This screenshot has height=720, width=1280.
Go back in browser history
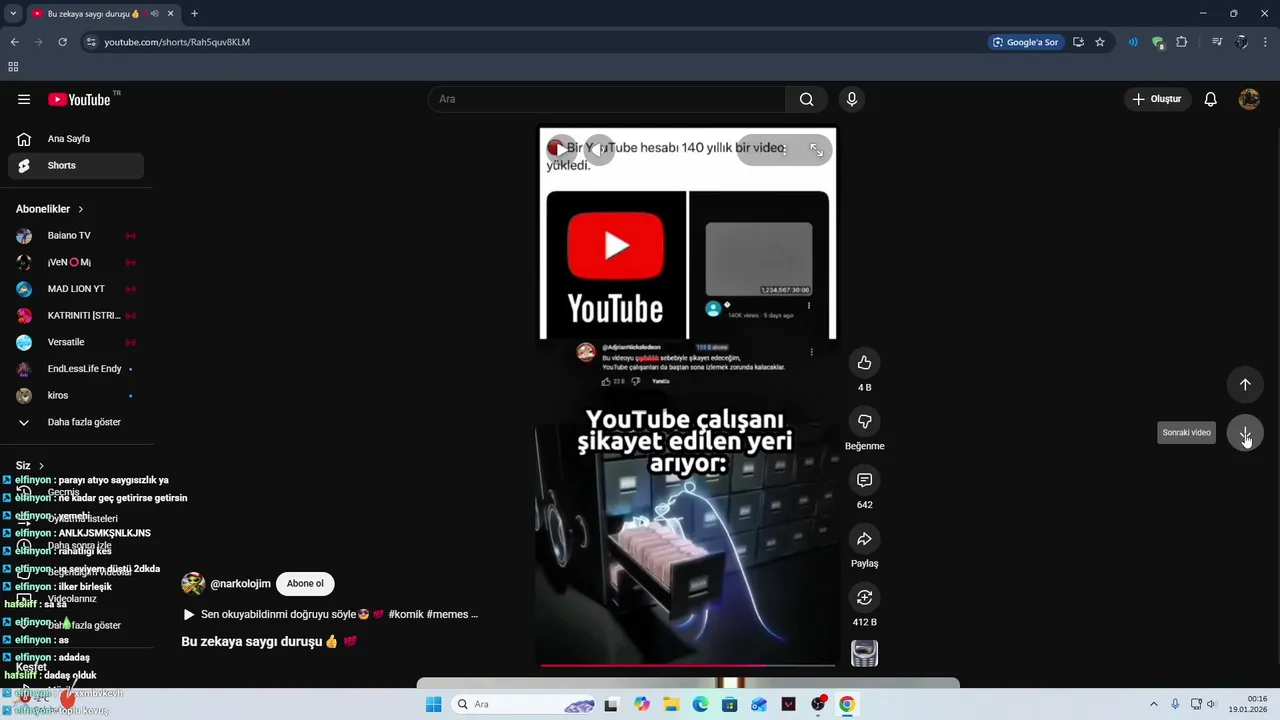click(x=14, y=42)
